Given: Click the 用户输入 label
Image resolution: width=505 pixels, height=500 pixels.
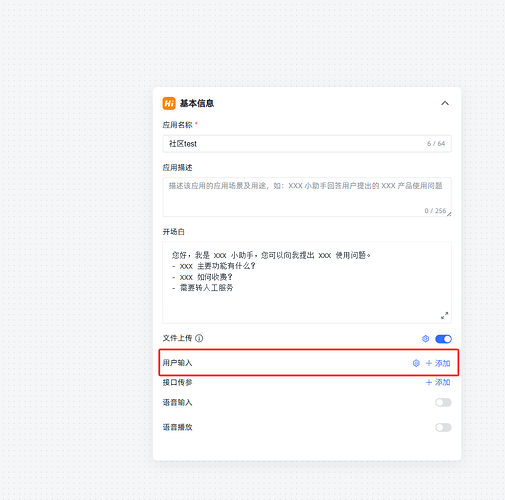Looking at the screenshot, I should (177, 363).
